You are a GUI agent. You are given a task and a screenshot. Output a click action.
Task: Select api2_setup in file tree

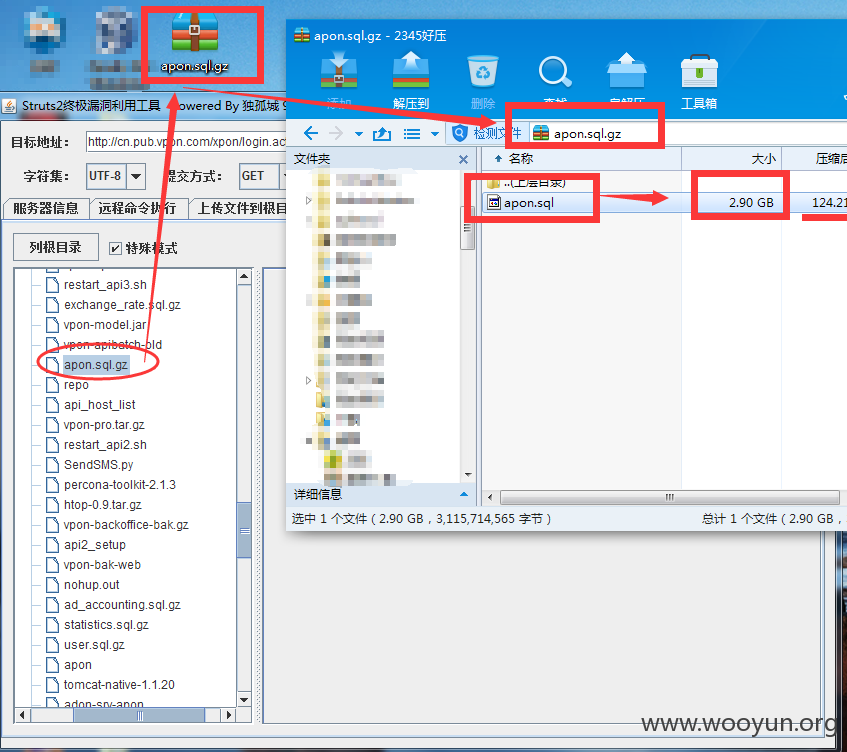point(95,545)
